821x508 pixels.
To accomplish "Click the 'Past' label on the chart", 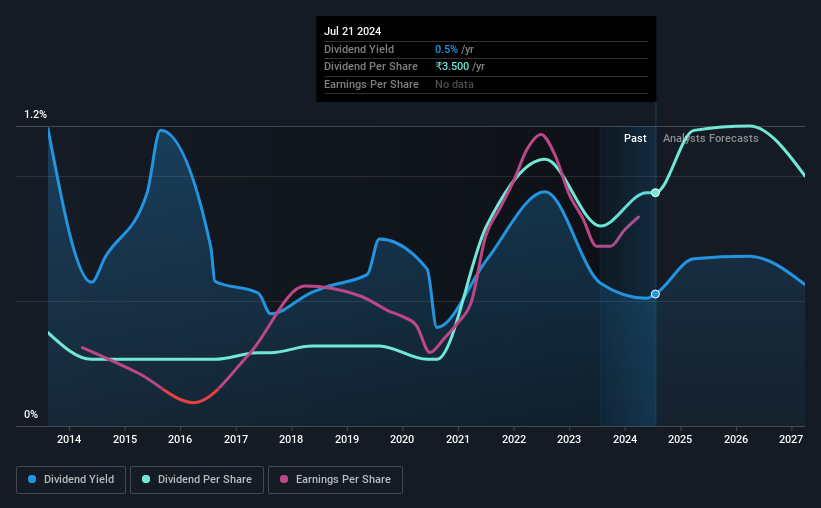I will tap(635, 138).
